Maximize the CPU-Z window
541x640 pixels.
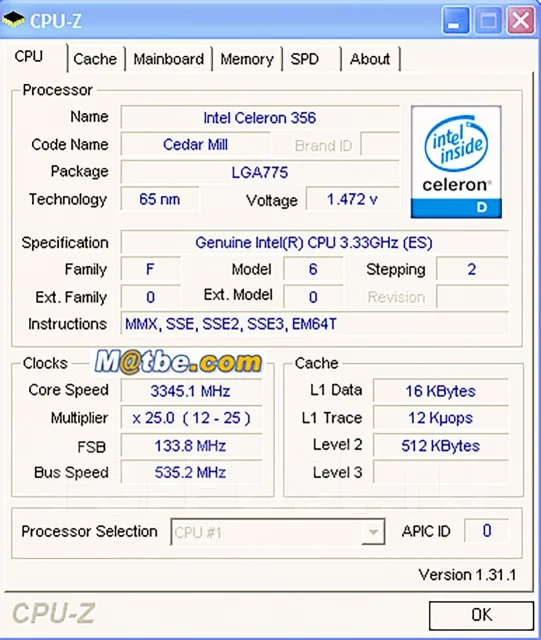[488, 20]
